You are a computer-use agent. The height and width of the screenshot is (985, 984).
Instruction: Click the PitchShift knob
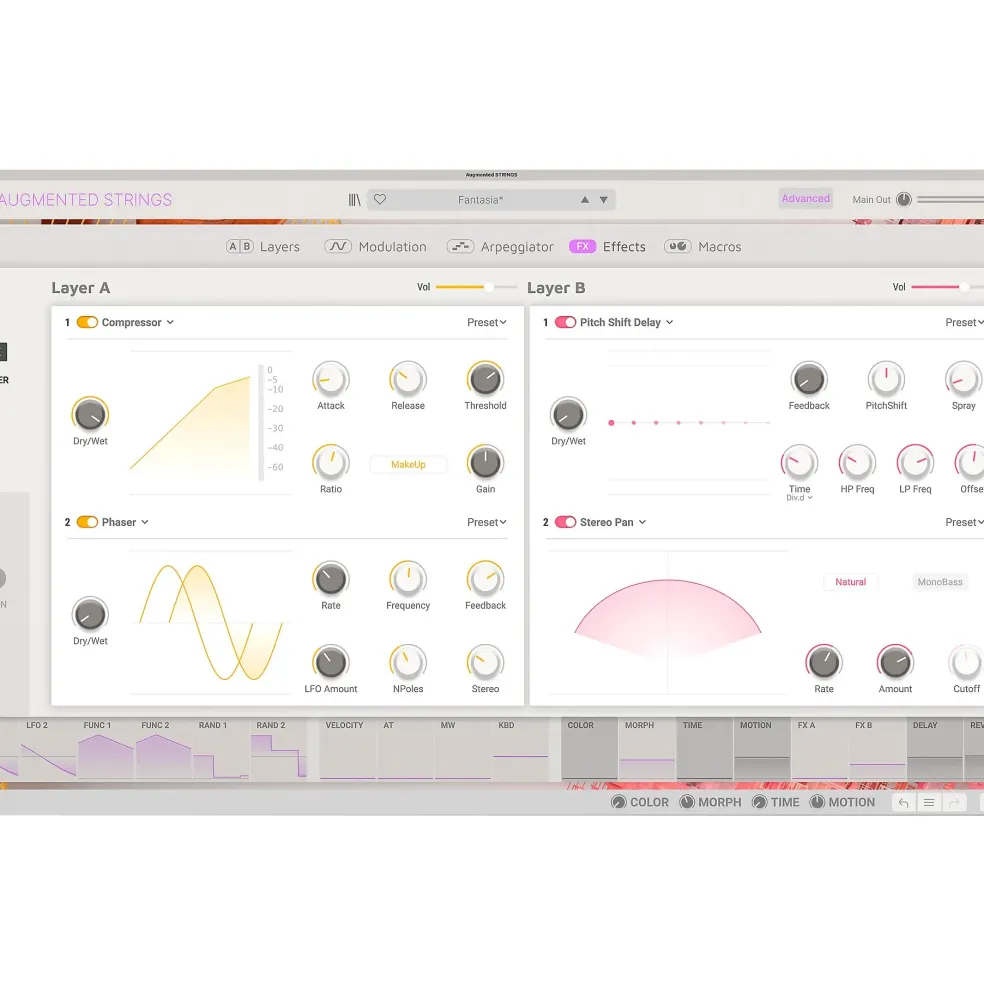tap(886, 379)
